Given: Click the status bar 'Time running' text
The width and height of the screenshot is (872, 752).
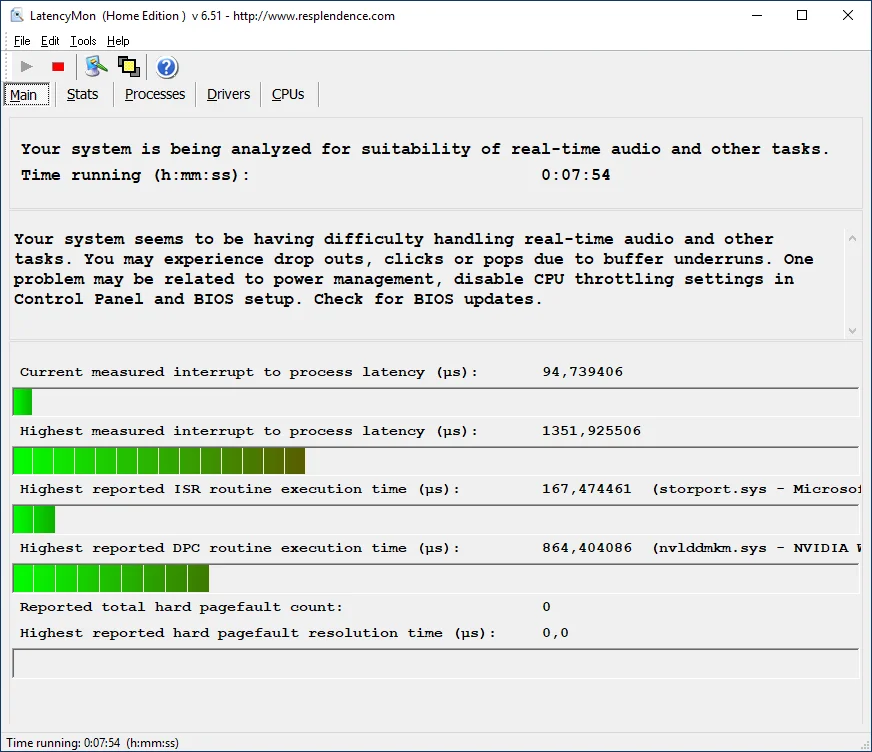Looking at the screenshot, I should pyautogui.click(x=92, y=743).
